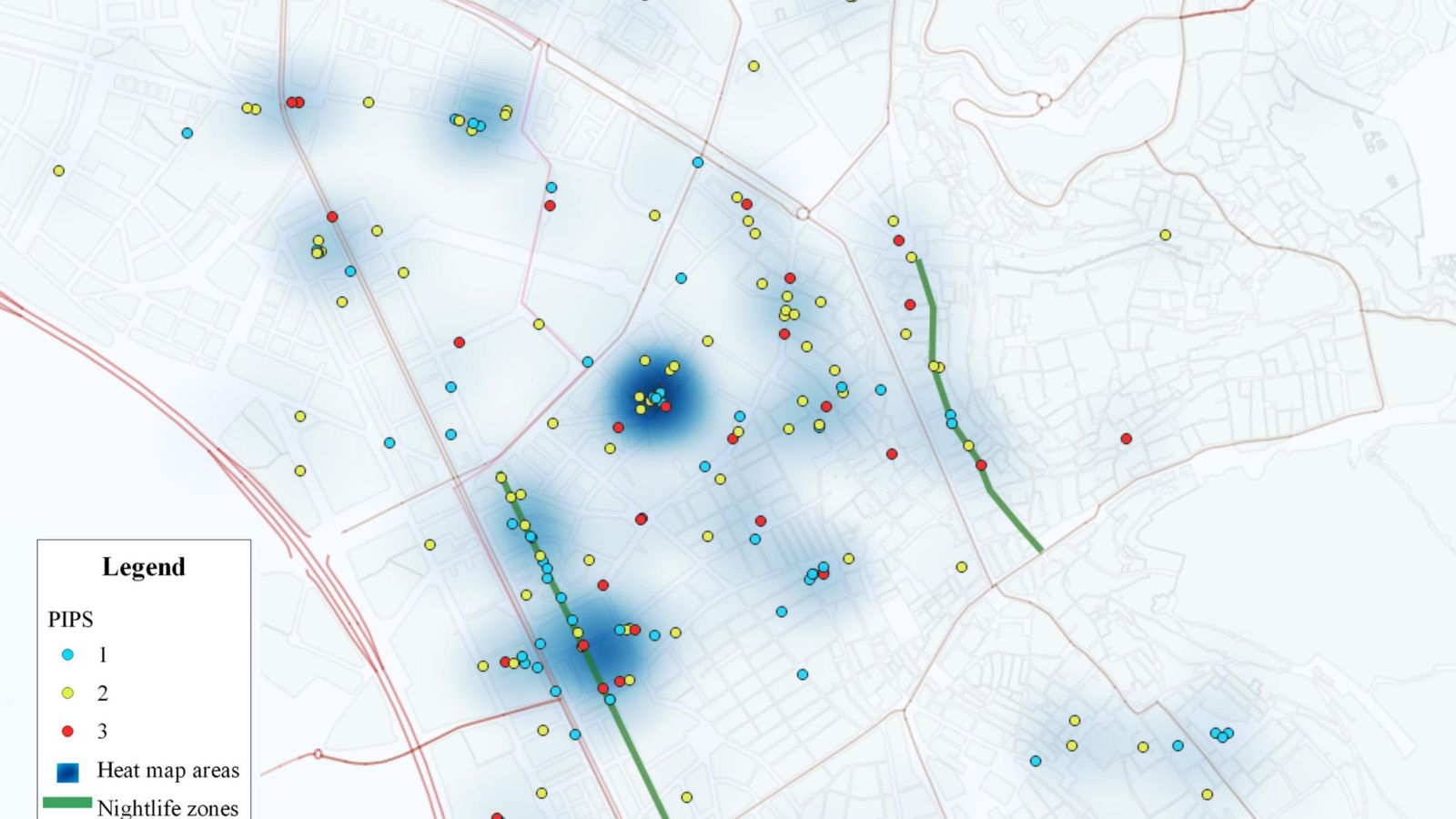
Task: Click the cyan PIPS 1 legend symbol
Action: [67, 655]
